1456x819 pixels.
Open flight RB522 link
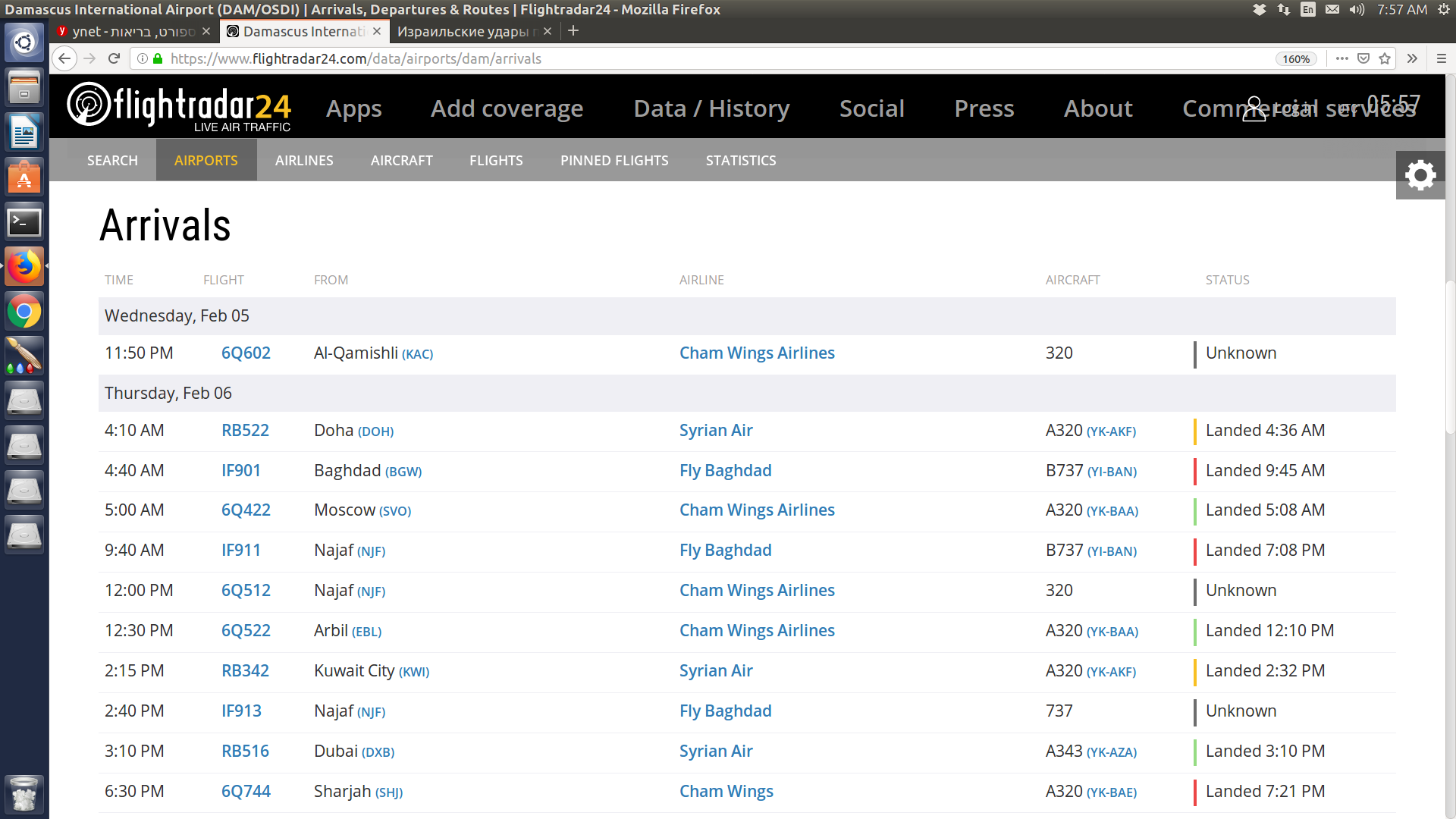(x=245, y=430)
